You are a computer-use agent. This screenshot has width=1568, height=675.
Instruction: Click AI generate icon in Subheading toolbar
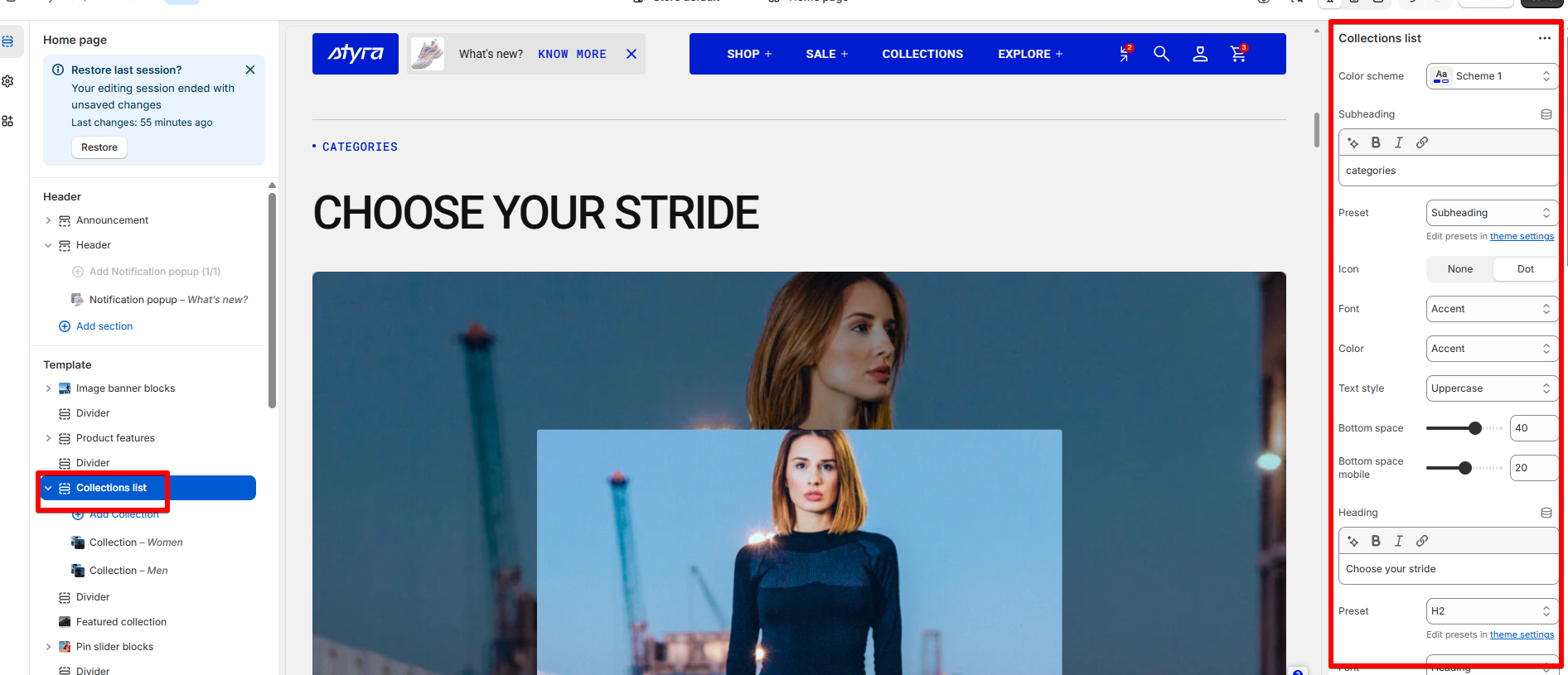click(1353, 142)
